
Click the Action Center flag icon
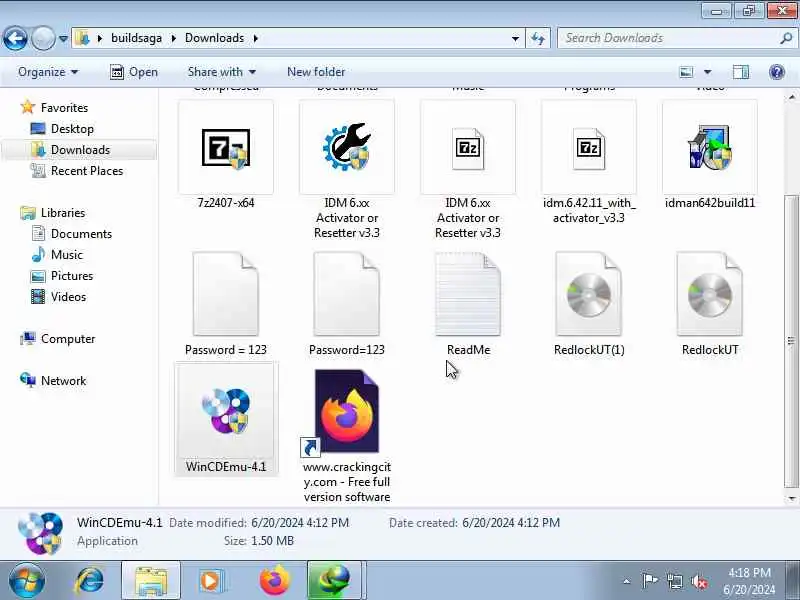pyautogui.click(x=649, y=581)
